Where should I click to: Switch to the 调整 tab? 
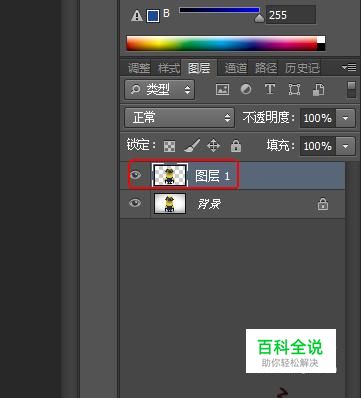139,69
